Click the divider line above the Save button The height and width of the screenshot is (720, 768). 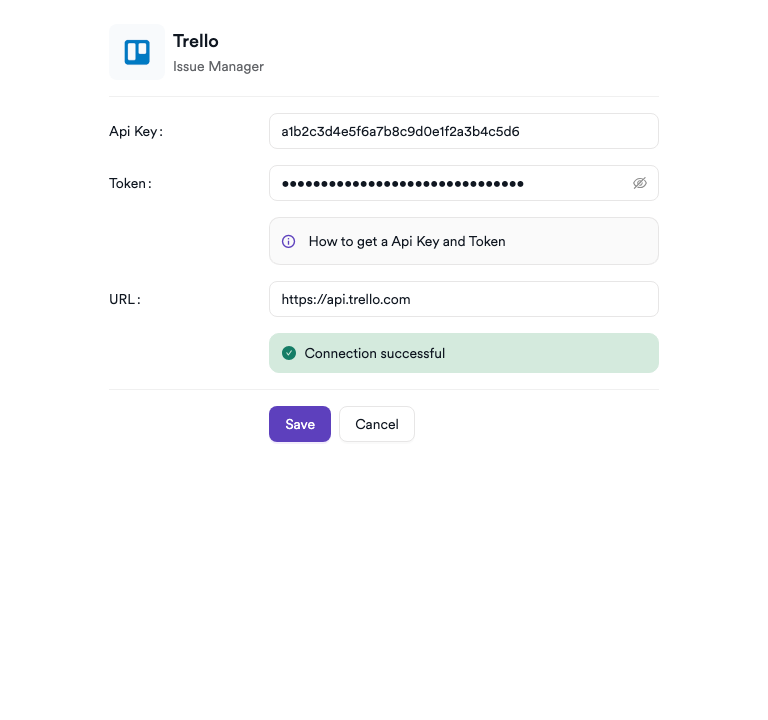coord(384,390)
